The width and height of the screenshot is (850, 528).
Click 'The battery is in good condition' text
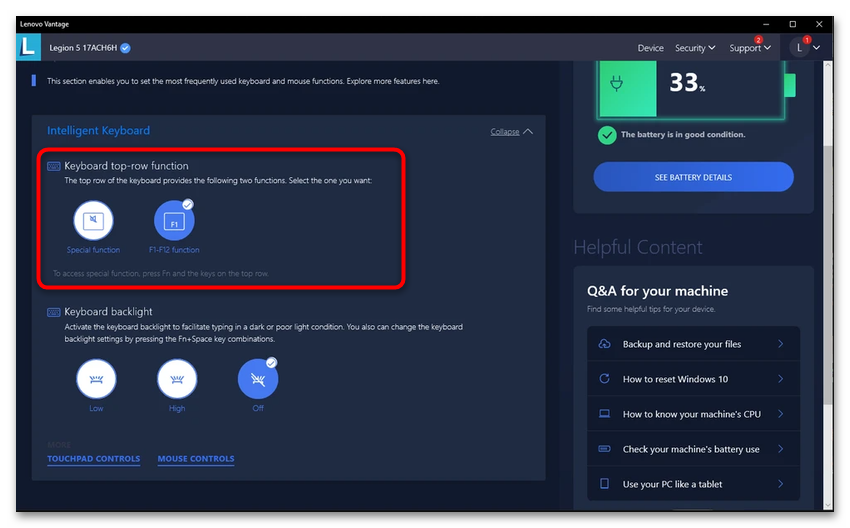click(x=682, y=134)
